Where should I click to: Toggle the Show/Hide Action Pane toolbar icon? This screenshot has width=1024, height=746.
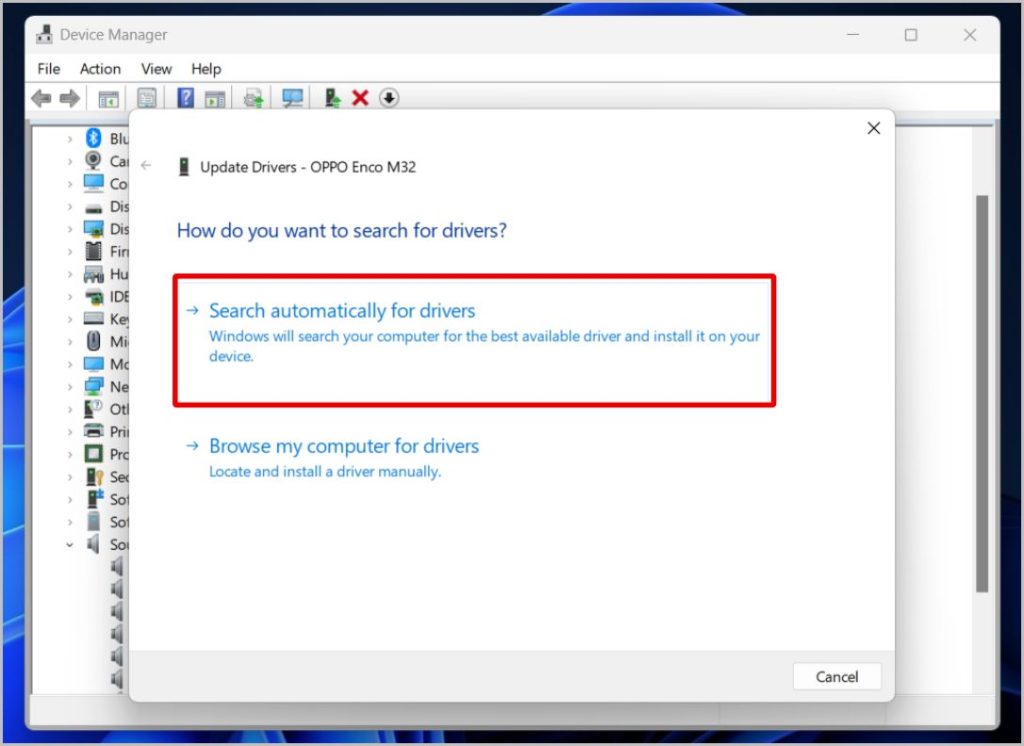coord(215,99)
